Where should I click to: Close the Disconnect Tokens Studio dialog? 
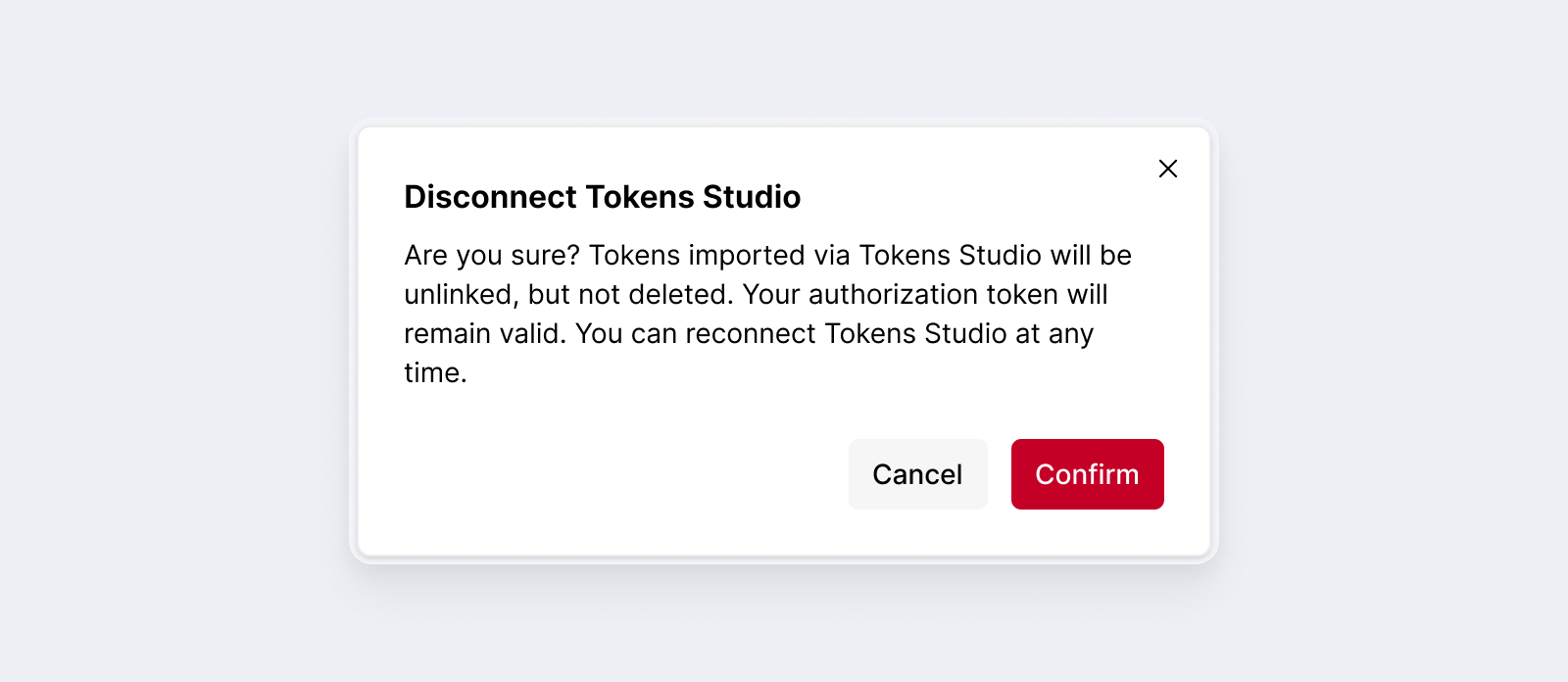coord(1168,169)
